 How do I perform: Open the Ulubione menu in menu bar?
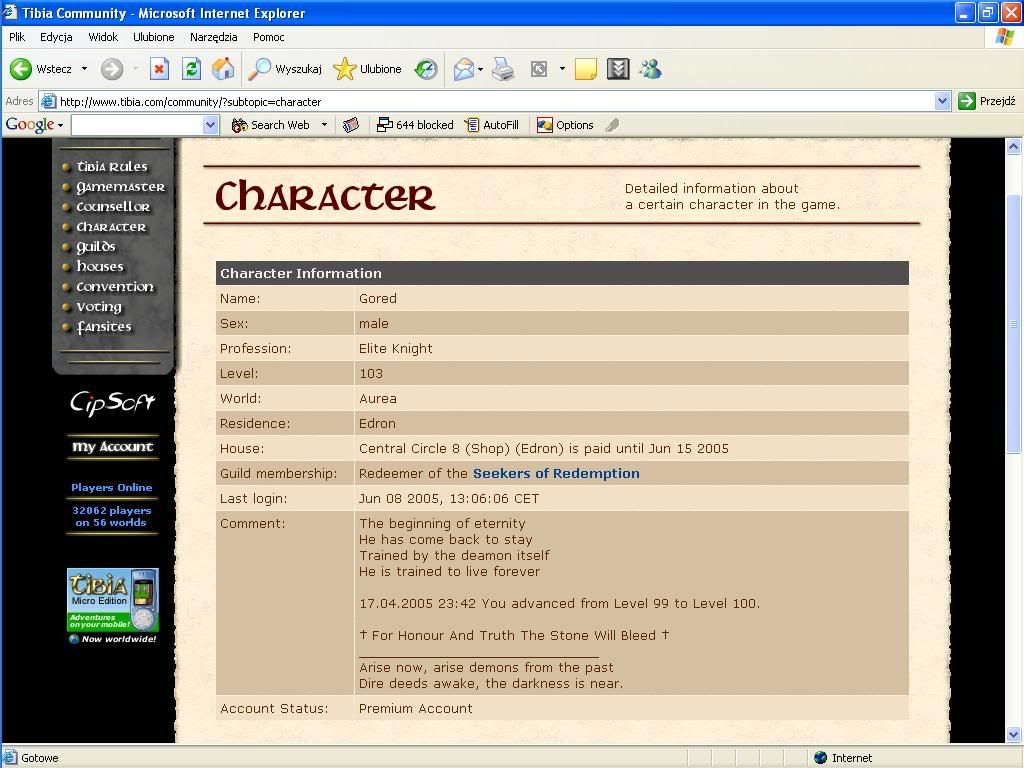pyautogui.click(x=153, y=37)
